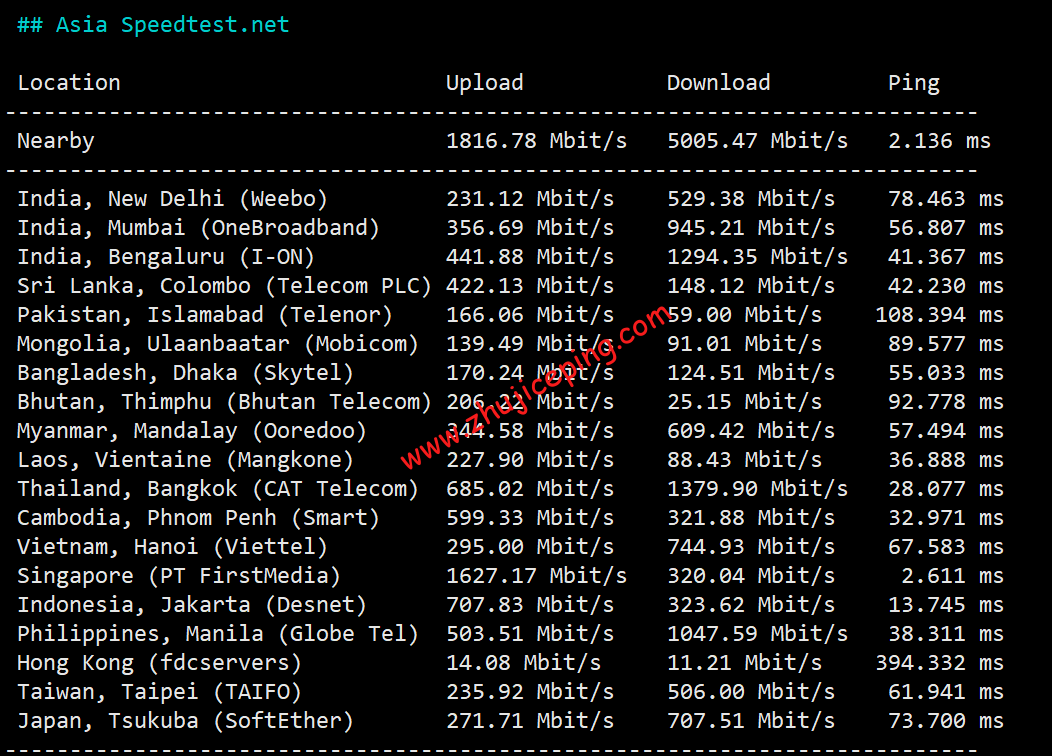Select Ulaanbaatar ping '89.577 ms'
Viewport: 1052px width, 756px height.
pos(946,344)
